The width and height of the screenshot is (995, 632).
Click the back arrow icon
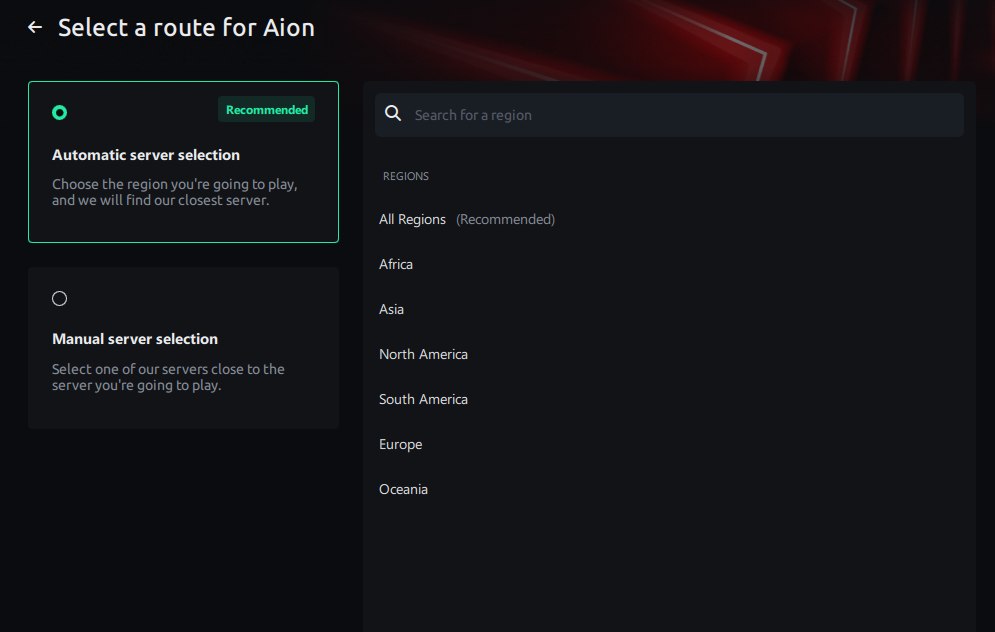(35, 28)
